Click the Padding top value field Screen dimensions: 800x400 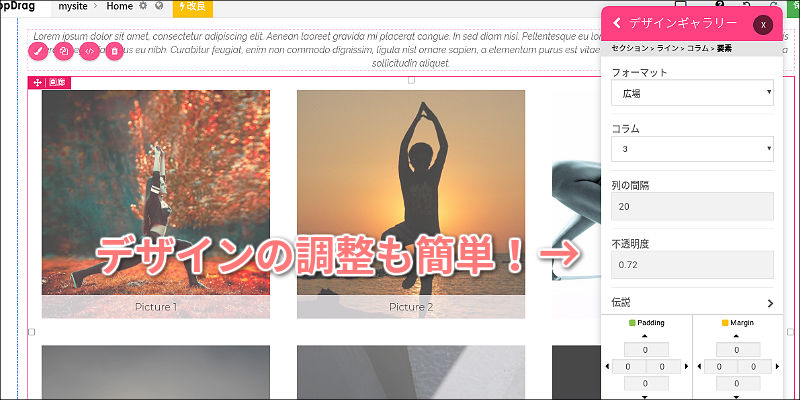pos(646,350)
